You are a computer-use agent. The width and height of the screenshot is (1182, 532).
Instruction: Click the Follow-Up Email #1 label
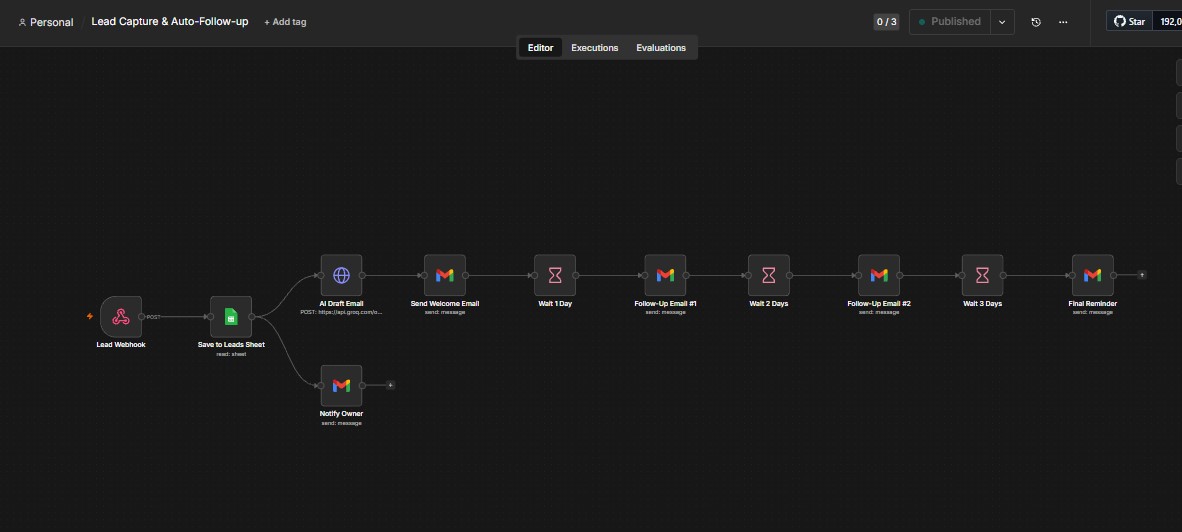tap(666, 303)
